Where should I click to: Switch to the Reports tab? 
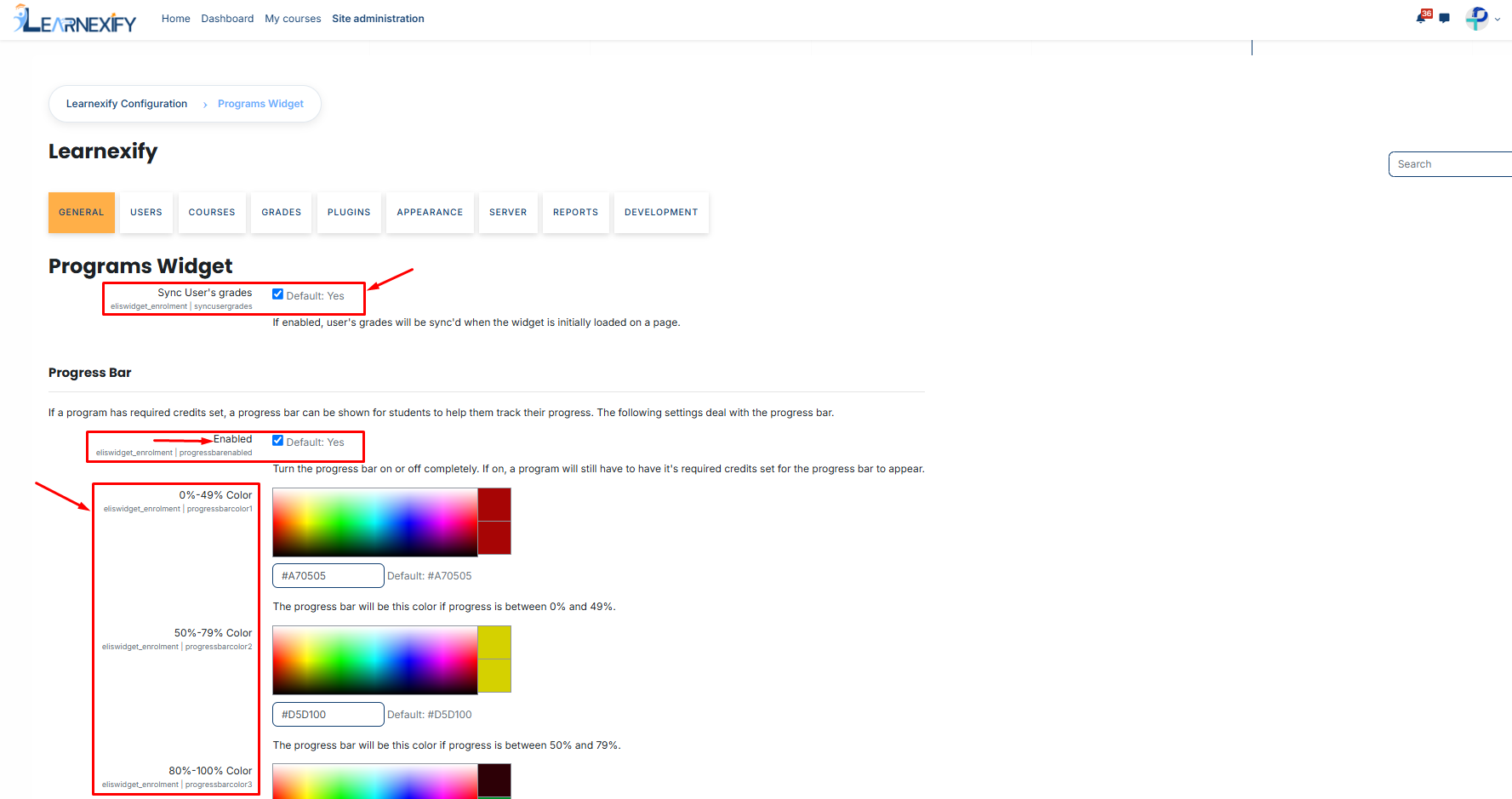[575, 213]
